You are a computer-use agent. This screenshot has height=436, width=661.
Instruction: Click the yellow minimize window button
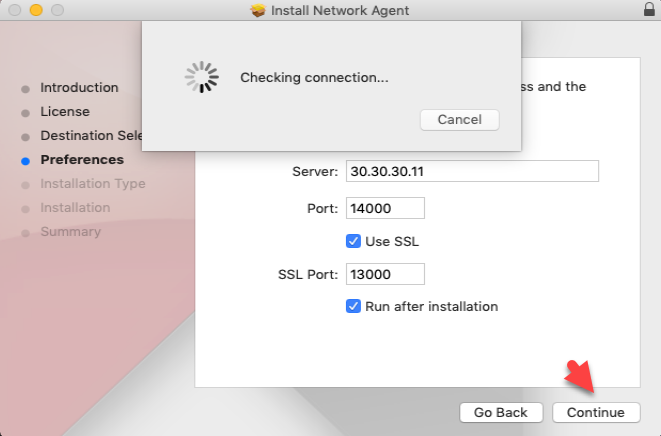coord(36,10)
